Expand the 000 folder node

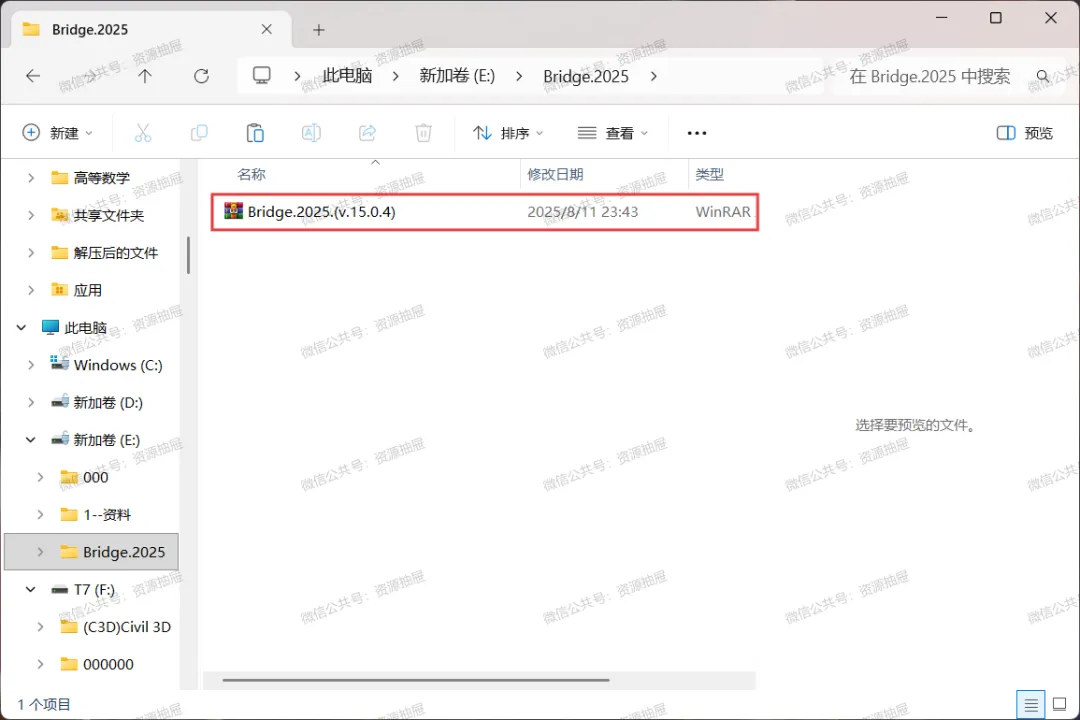pos(40,477)
